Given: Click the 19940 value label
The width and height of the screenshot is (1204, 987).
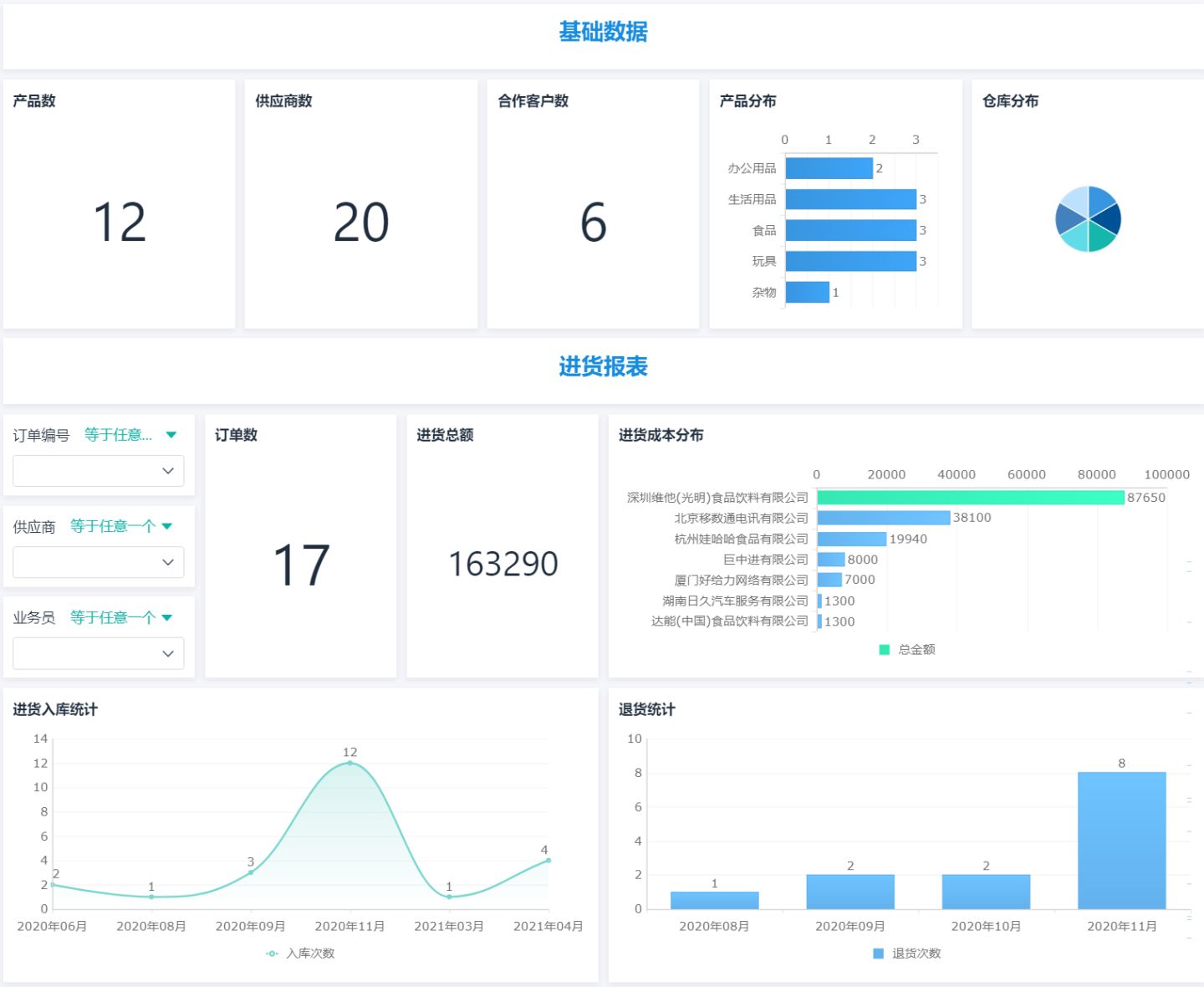Looking at the screenshot, I should click(x=908, y=539).
